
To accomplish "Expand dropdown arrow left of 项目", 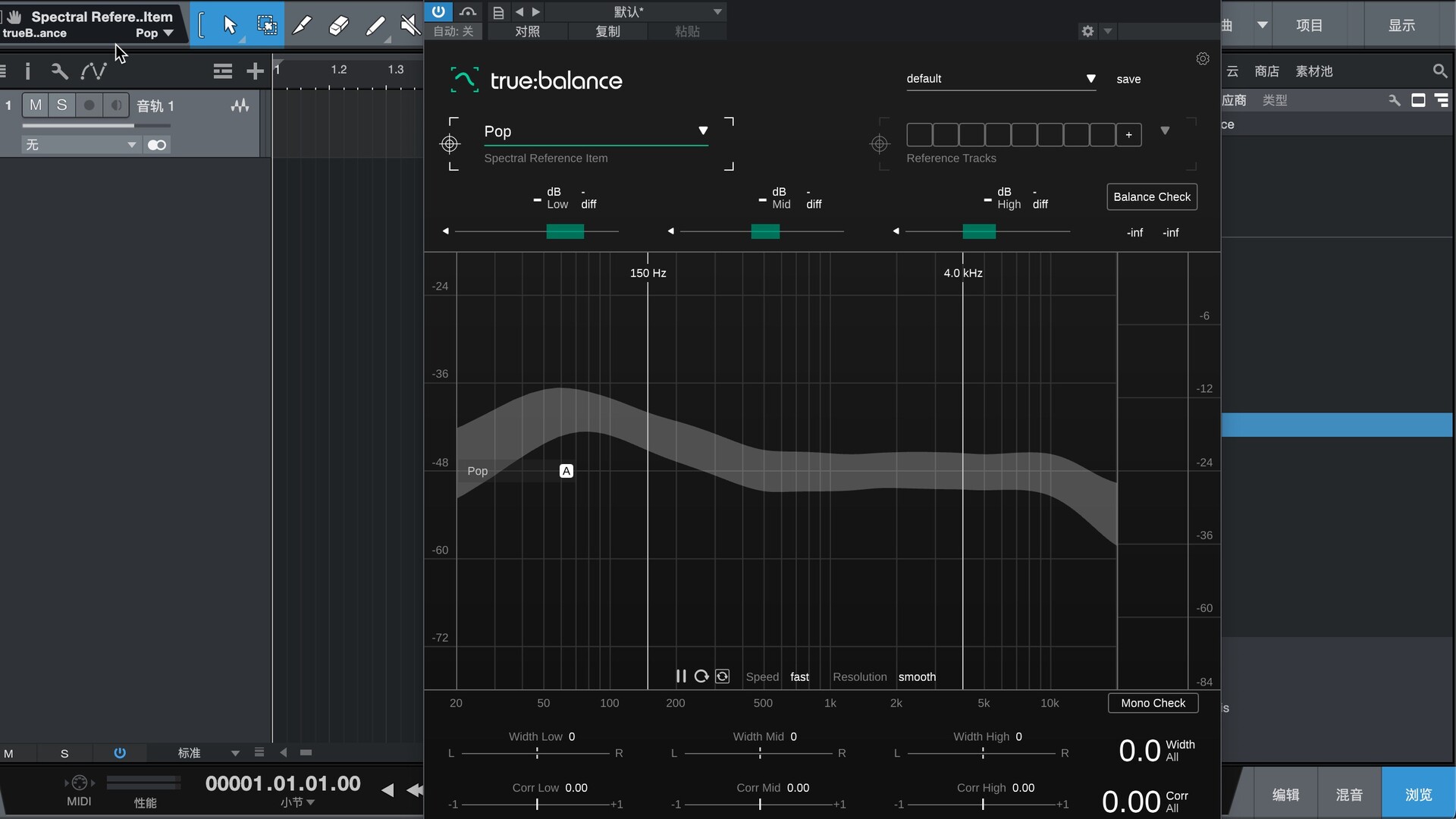I will coord(1263,25).
